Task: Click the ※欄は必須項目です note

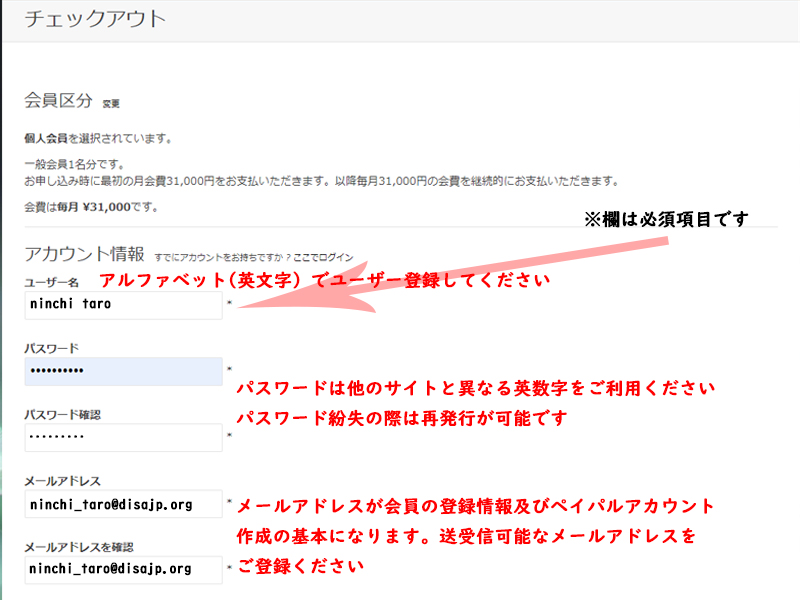Action: click(x=666, y=219)
